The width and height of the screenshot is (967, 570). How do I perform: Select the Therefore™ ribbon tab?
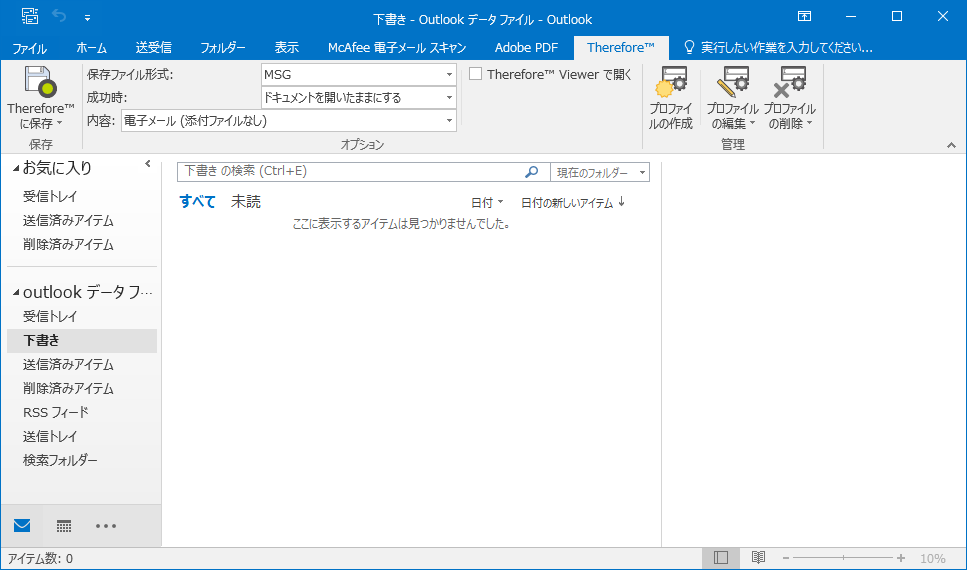(621, 48)
